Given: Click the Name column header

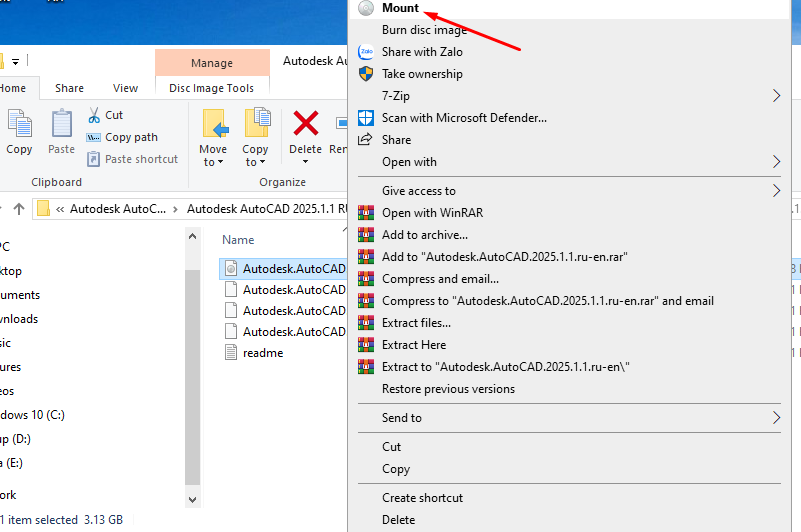Looking at the screenshot, I should [x=238, y=240].
